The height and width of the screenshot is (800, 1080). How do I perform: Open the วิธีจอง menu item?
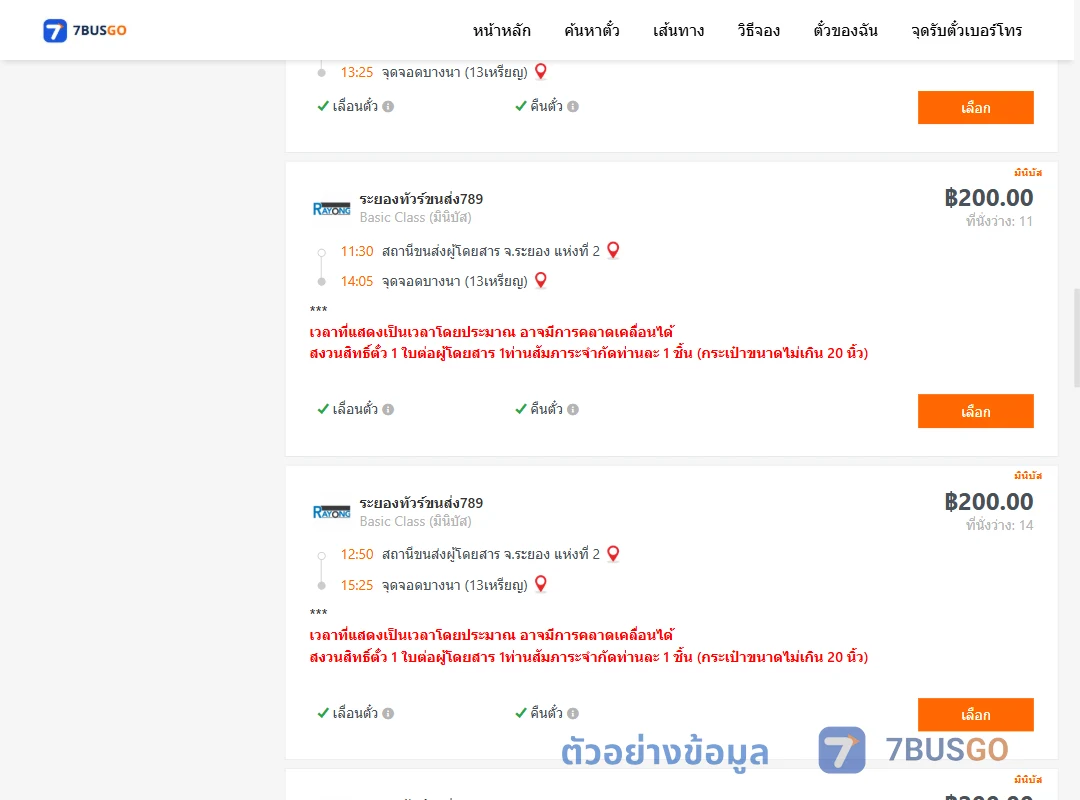tap(758, 30)
